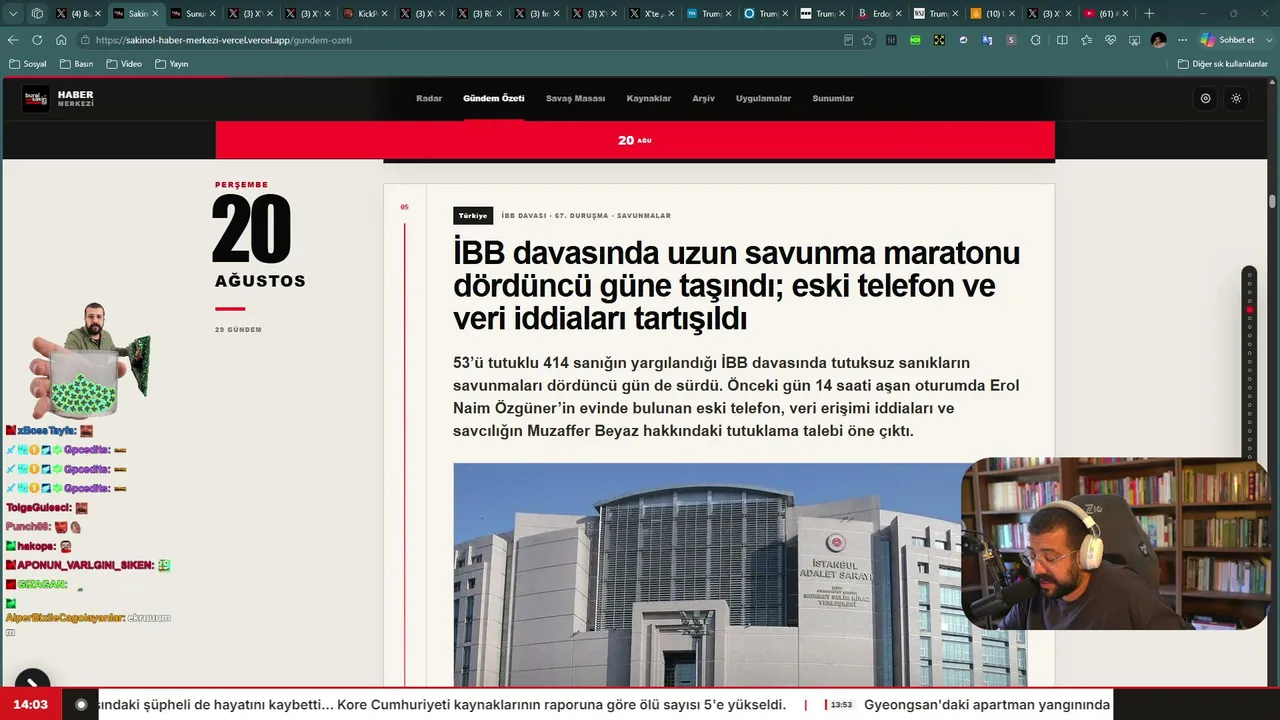1280x720 pixels.
Task: Open the Arşiv nav item
Action: pos(703,98)
